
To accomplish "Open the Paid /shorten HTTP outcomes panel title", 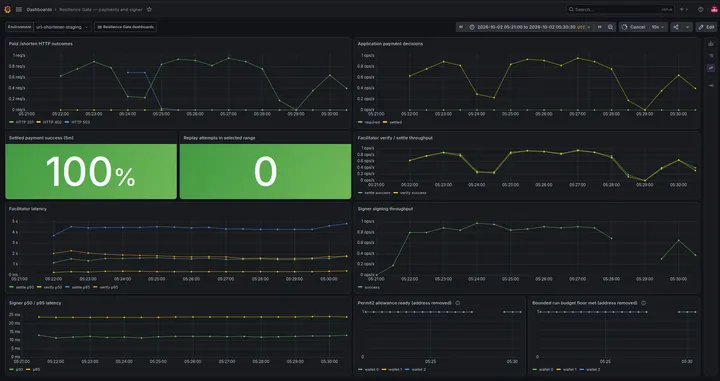I will click(41, 44).
